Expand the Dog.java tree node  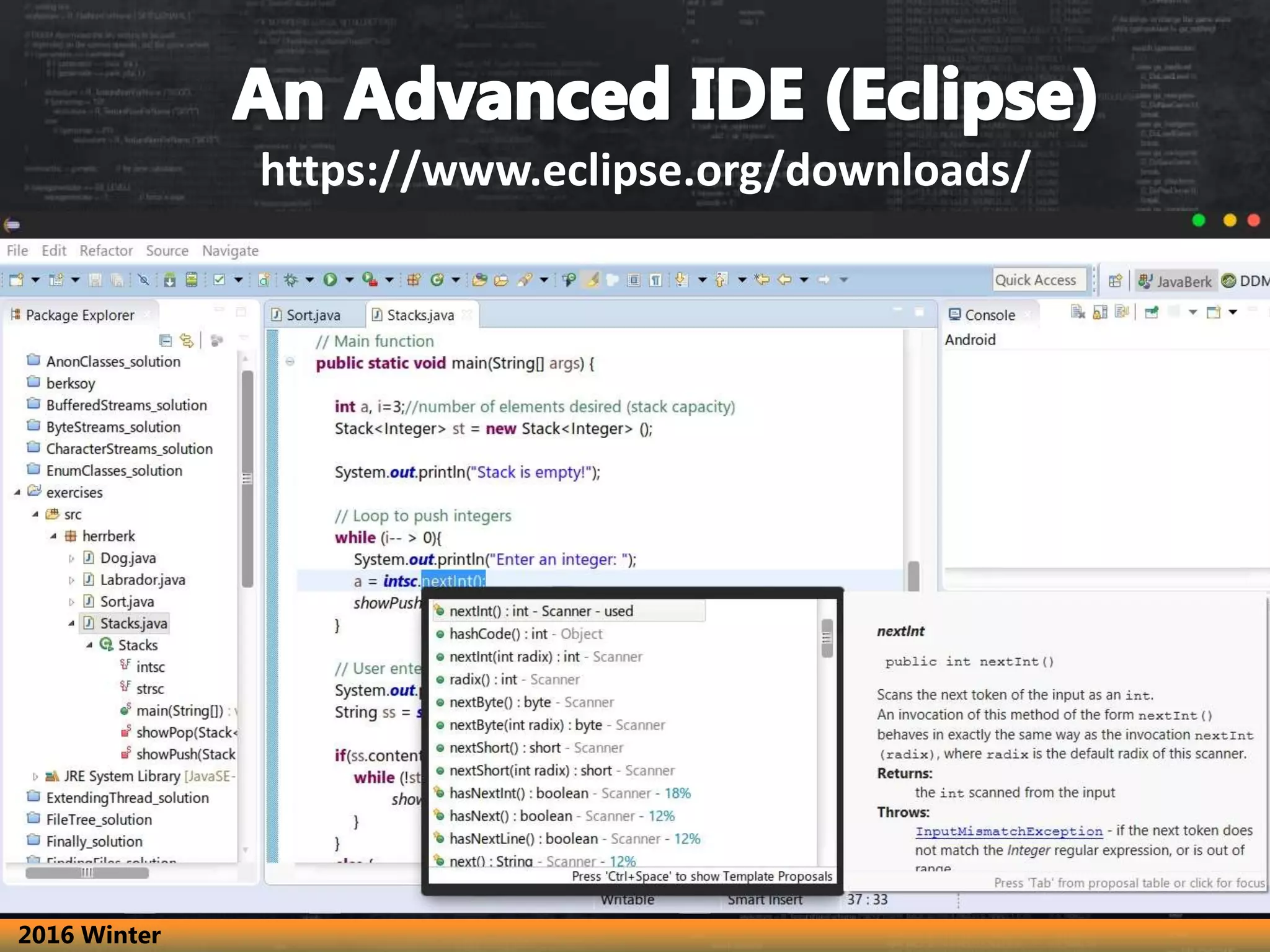[x=71, y=558]
